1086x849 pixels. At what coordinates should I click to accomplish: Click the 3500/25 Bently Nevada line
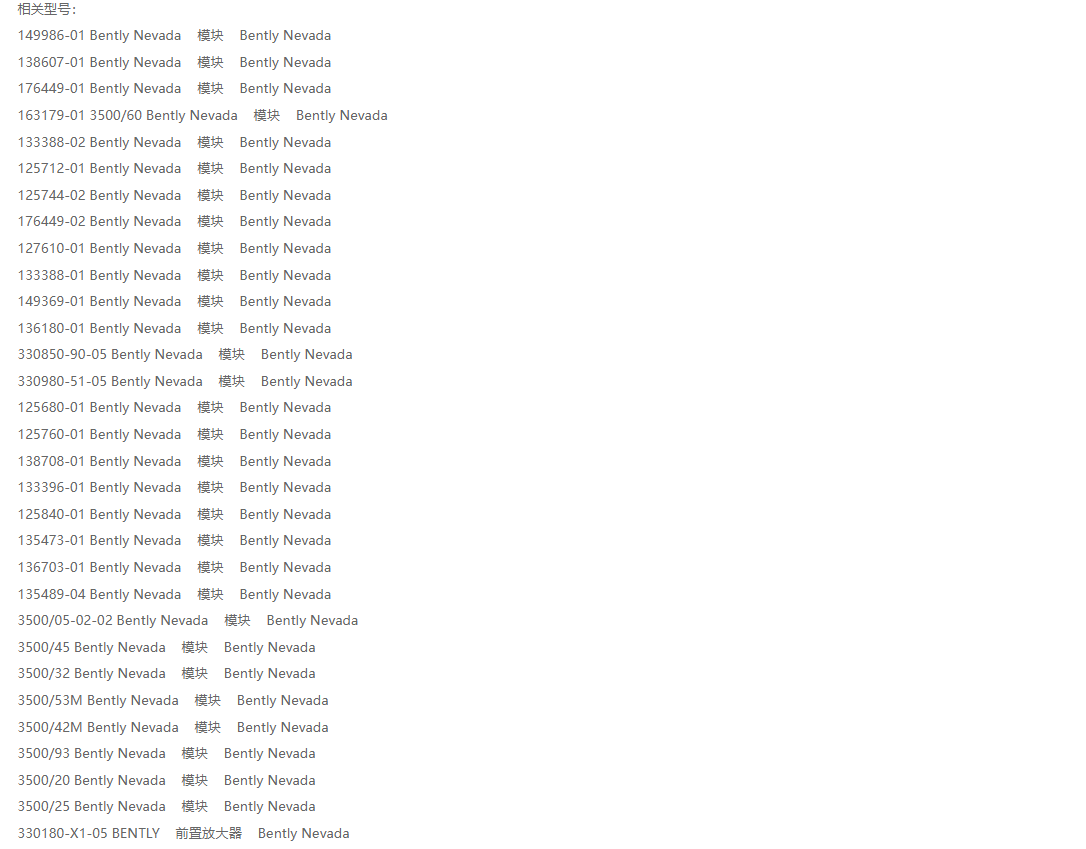point(167,807)
